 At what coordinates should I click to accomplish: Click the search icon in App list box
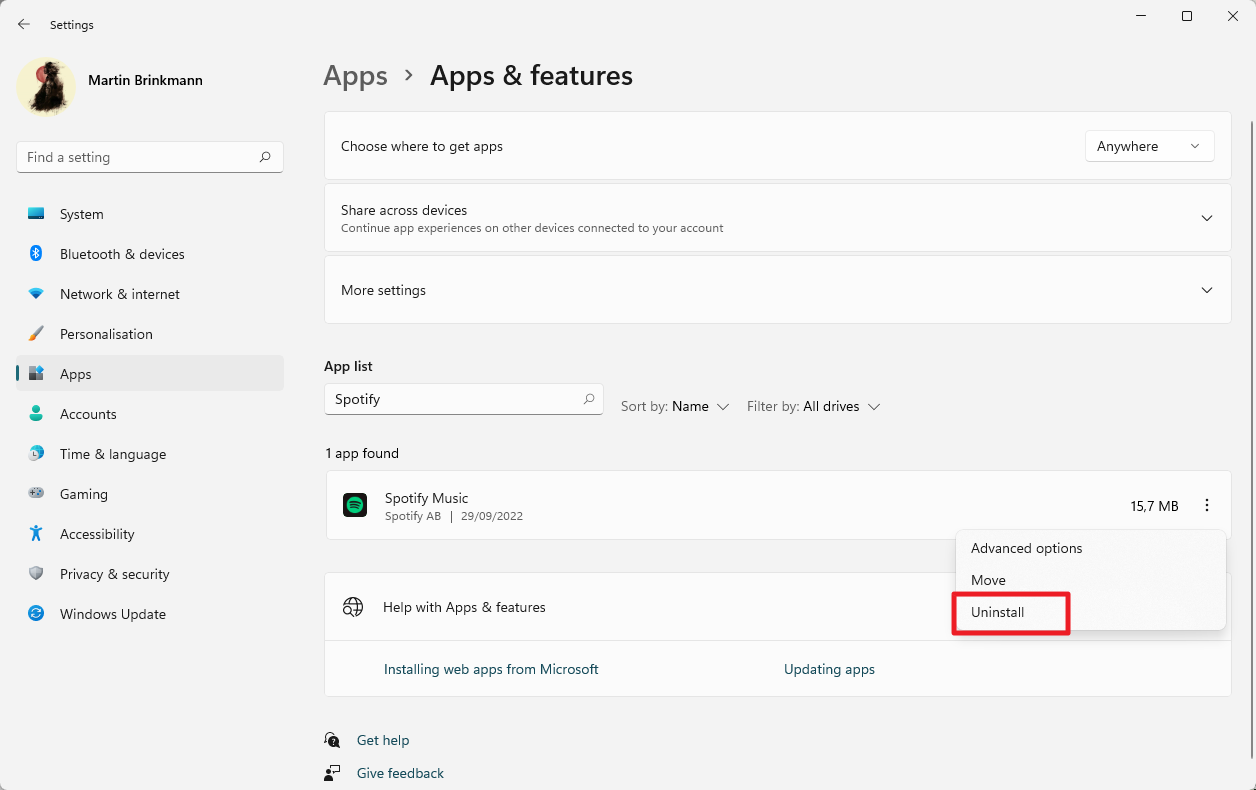coord(589,399)
